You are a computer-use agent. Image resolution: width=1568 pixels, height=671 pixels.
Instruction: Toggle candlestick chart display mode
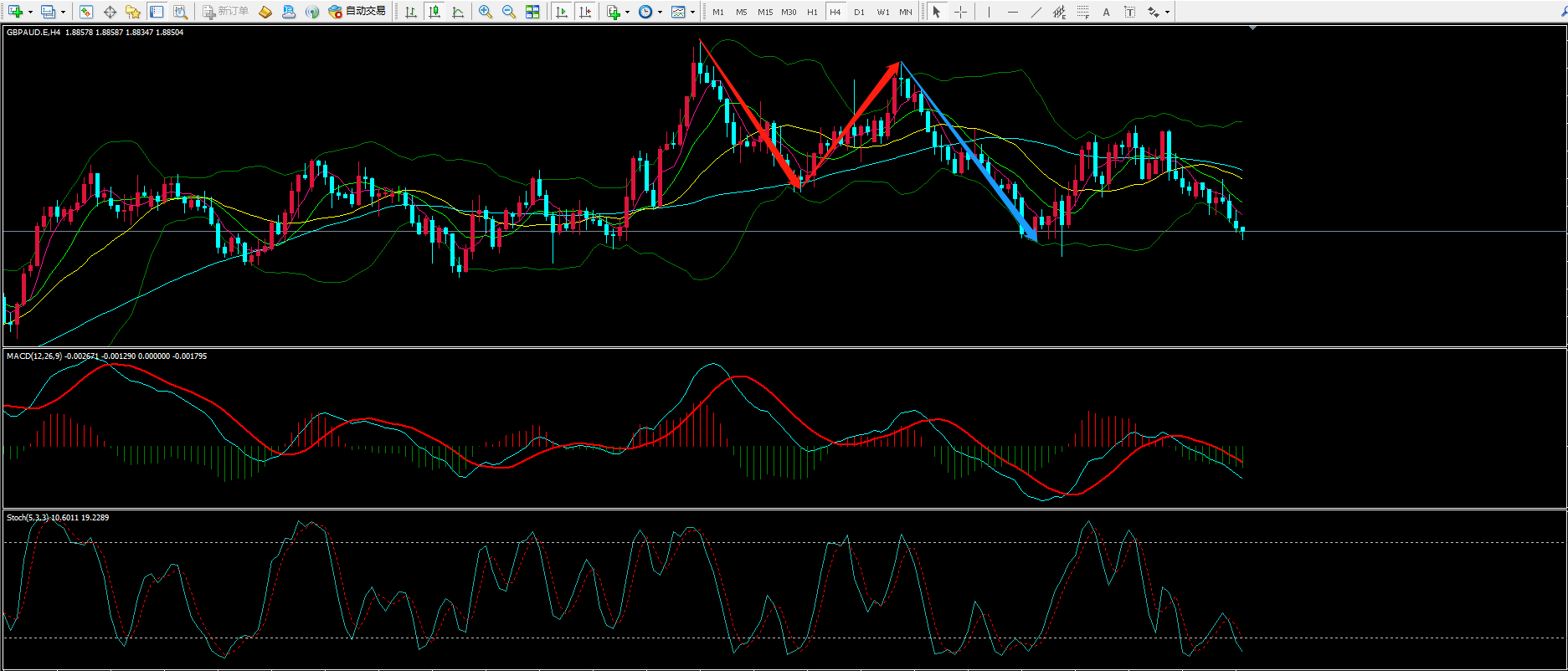click(434, 12)
